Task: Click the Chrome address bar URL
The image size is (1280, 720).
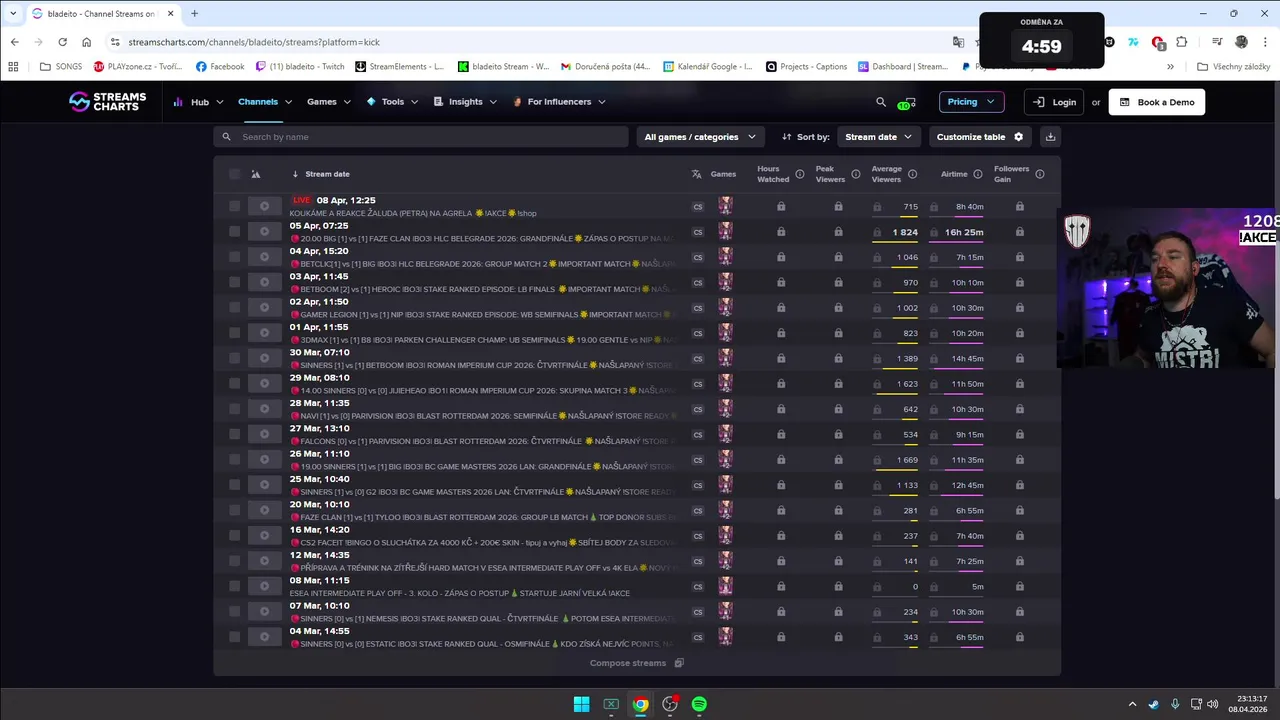Action: point(254,42)
